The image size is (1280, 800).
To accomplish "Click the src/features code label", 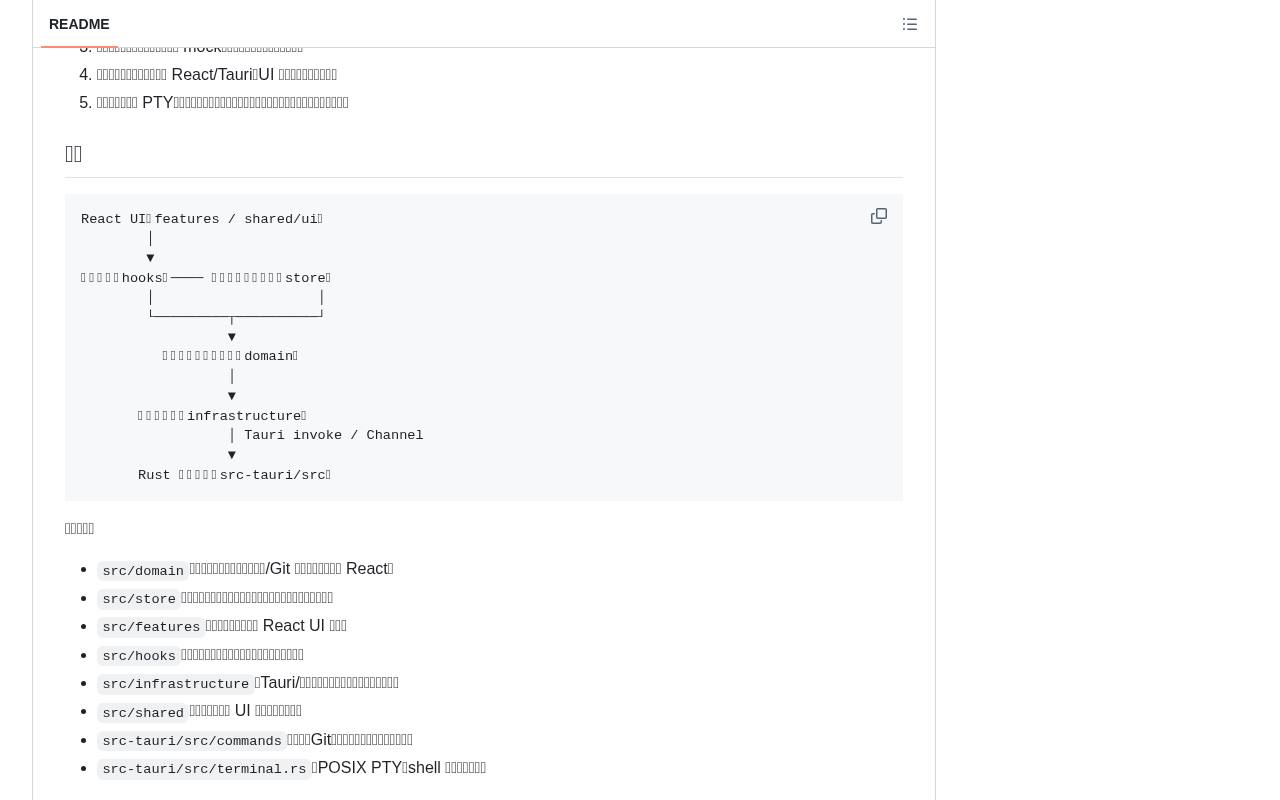I will coord(151,627).
